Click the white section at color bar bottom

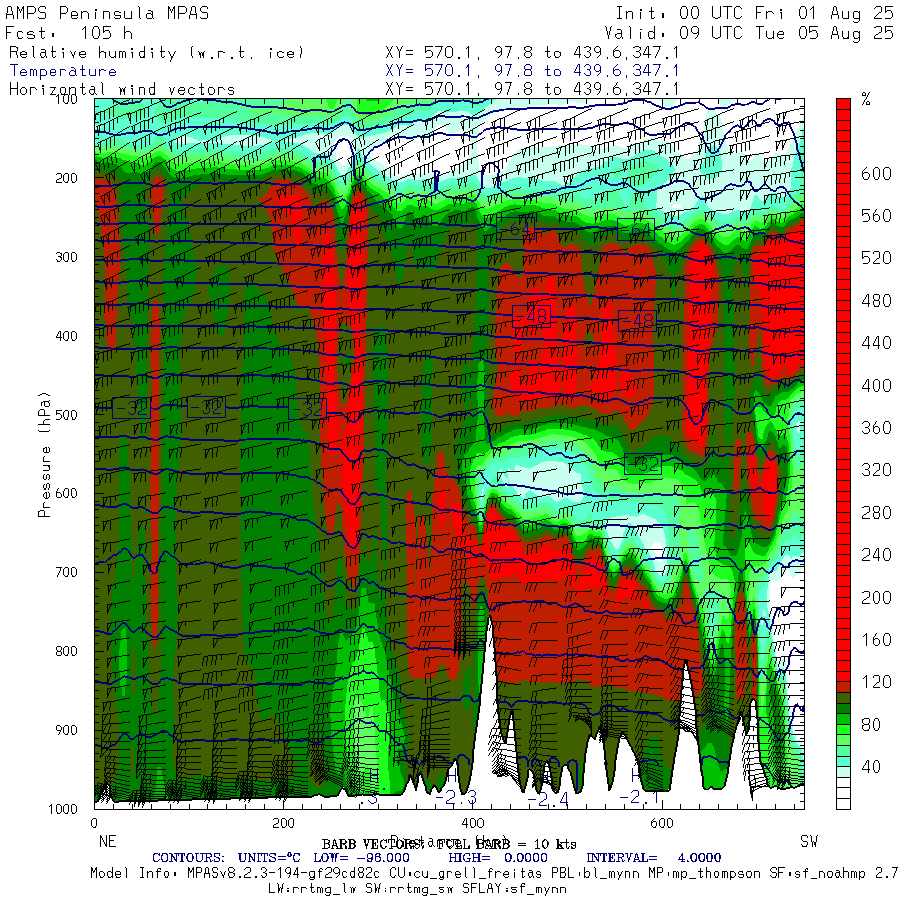pos(843,793)
